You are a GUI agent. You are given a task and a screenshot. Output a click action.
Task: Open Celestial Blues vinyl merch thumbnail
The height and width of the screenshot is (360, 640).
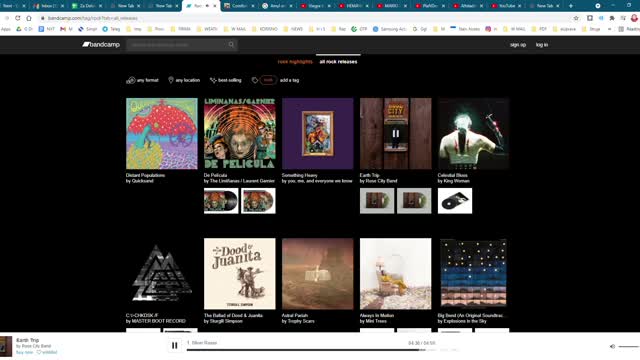click(455, 201)
